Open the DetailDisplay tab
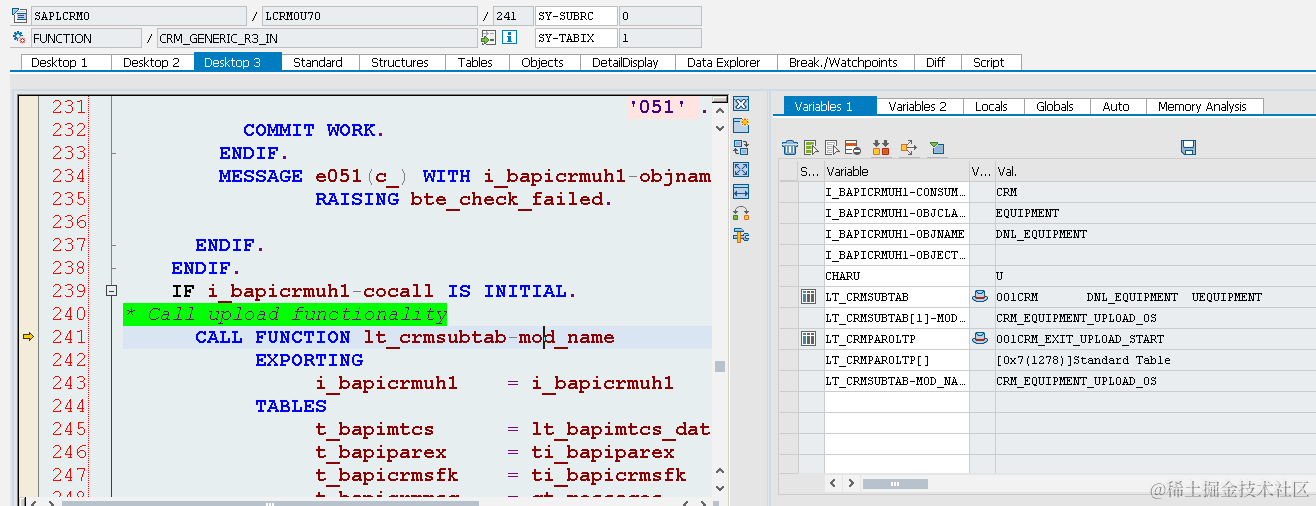The width and height of the screenshot is (1316, 506). click(625, 62)
